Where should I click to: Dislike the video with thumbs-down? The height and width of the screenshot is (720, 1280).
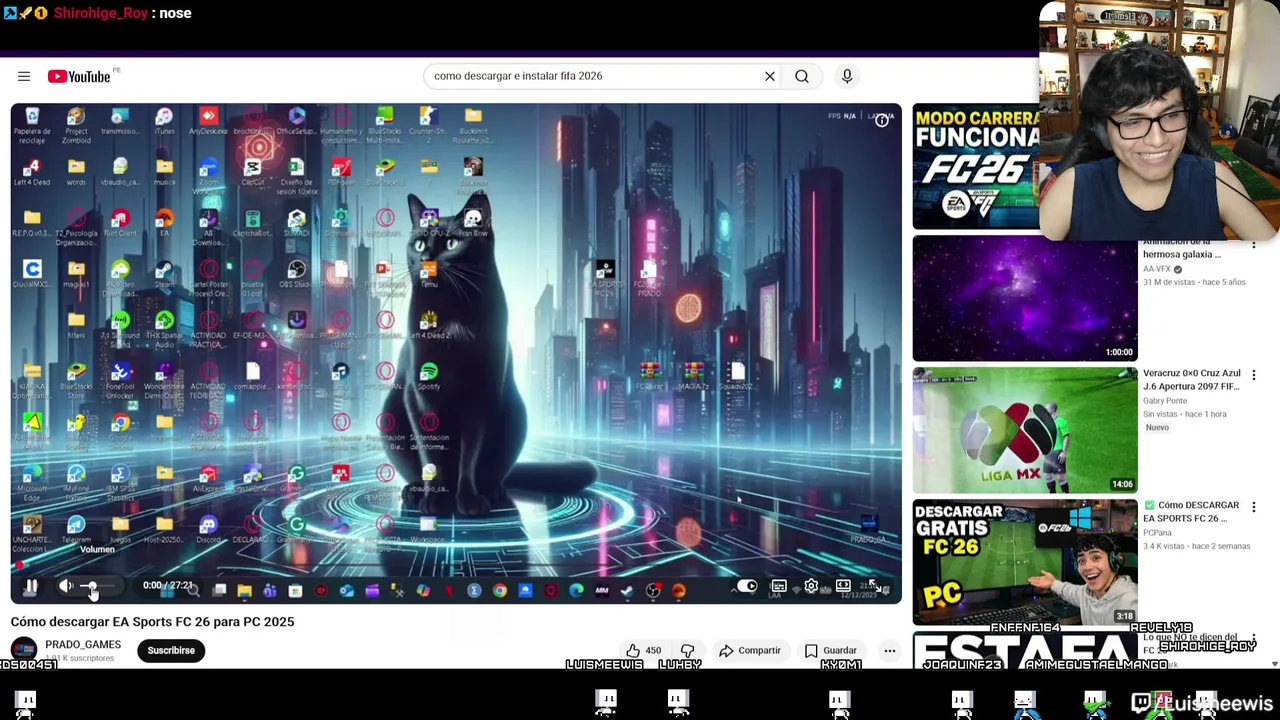[x=687, y=651]
